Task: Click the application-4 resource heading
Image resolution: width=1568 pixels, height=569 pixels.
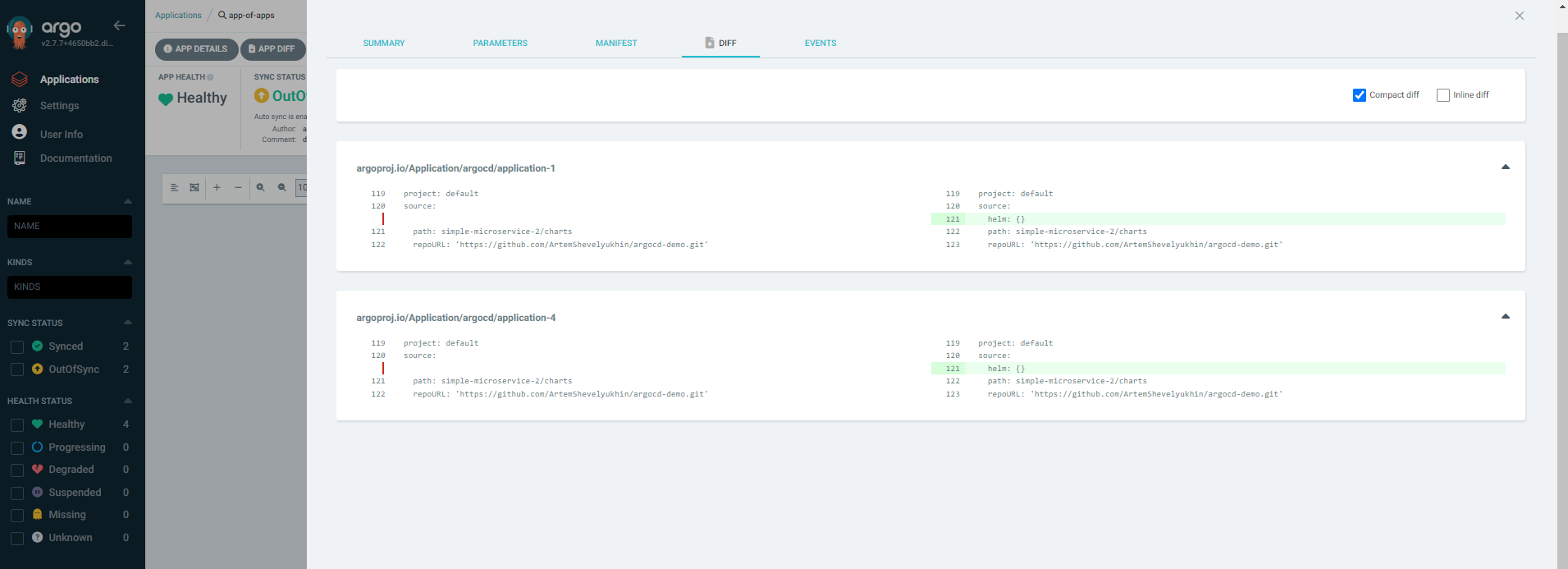Action: tap(455, 318)
